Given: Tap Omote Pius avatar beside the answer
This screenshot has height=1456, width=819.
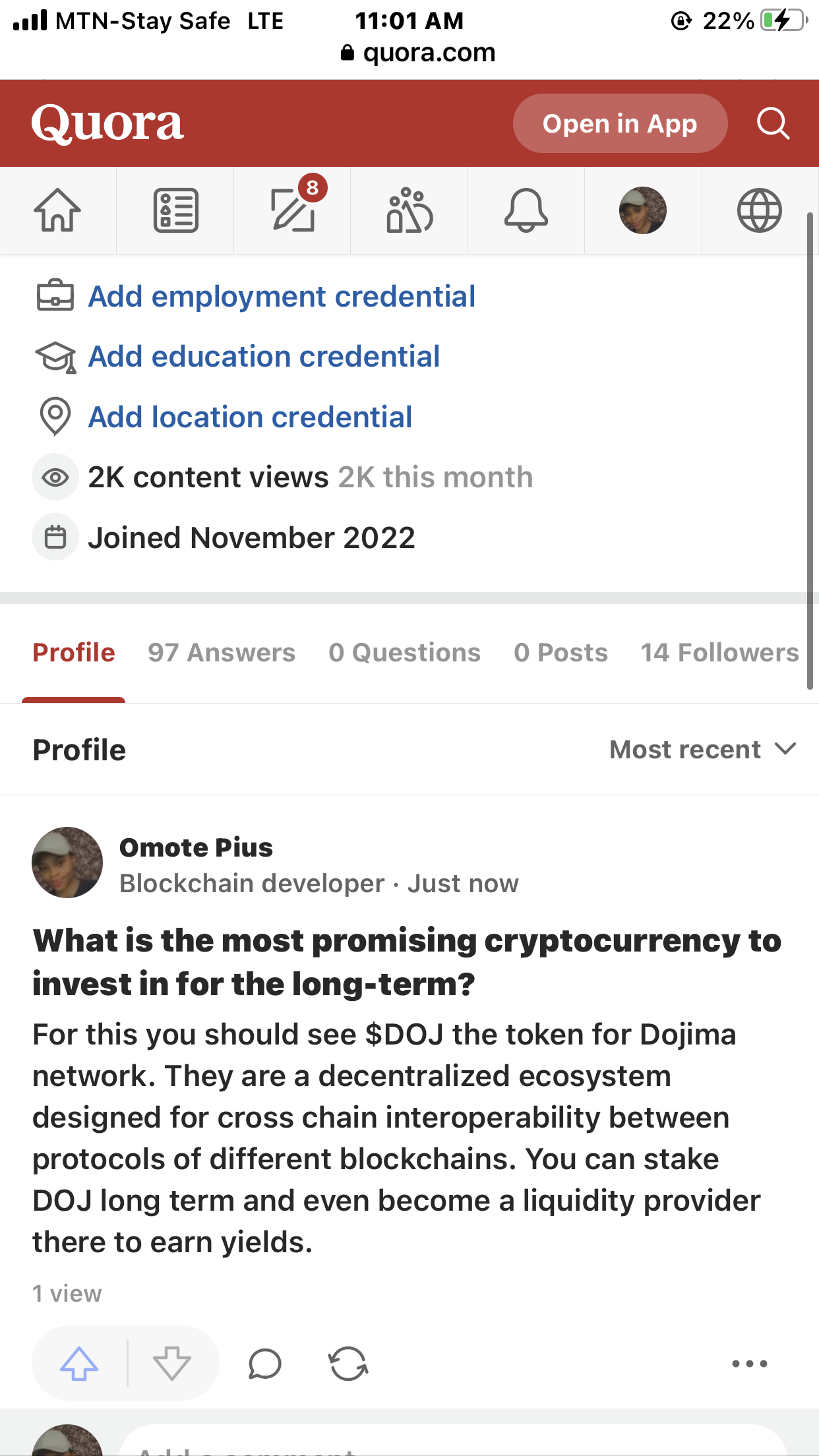Looking at the screenshot, I should 67,863.
